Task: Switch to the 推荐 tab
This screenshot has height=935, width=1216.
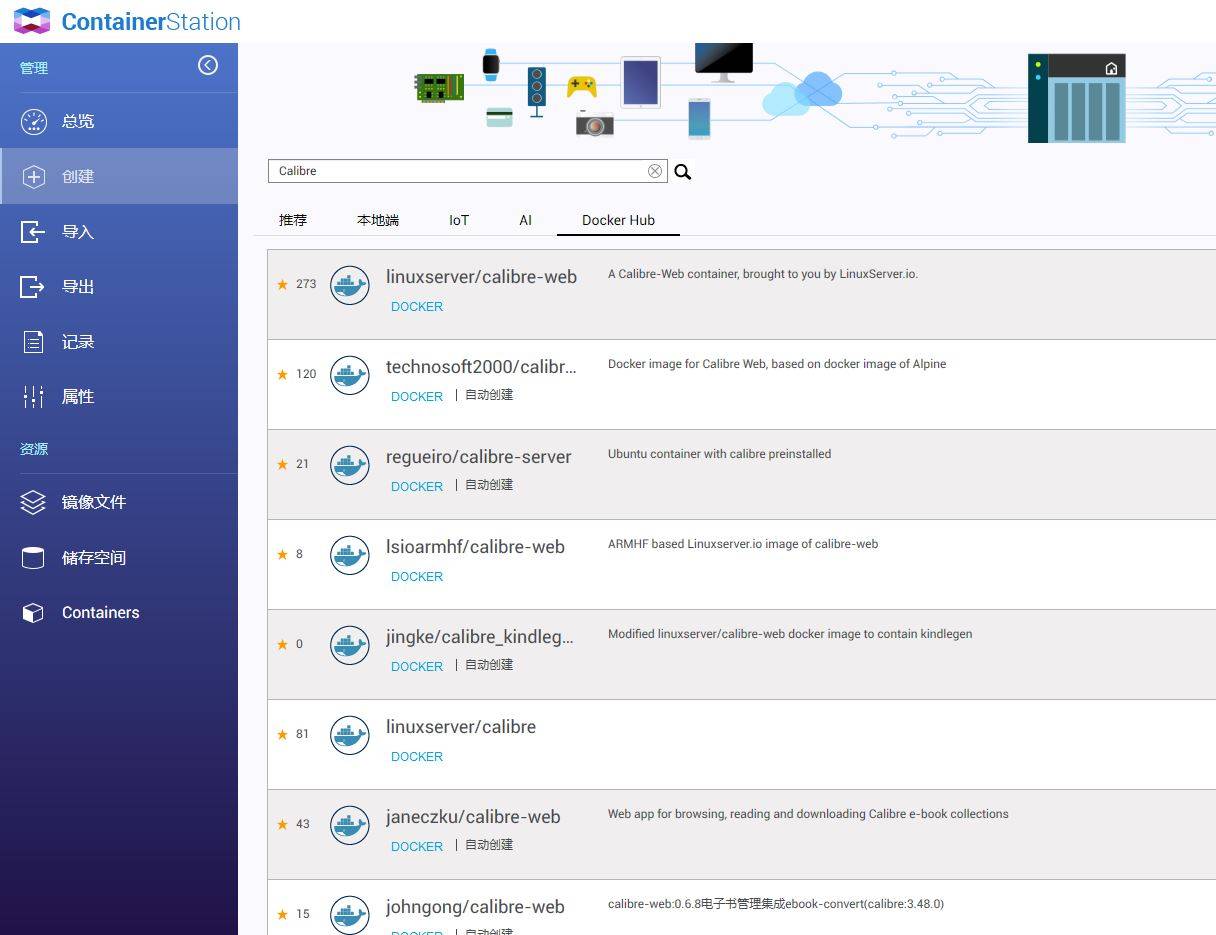Action: [293, 220]
